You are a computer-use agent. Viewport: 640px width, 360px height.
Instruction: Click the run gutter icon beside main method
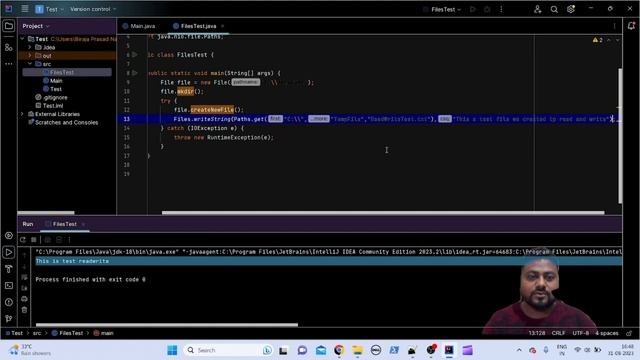[x=135, y=73]
